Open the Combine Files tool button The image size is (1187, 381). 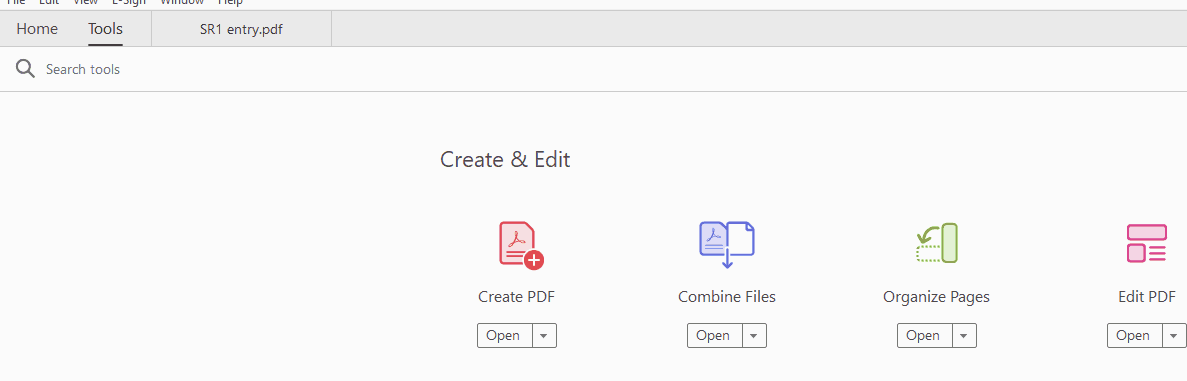(715, 336)
